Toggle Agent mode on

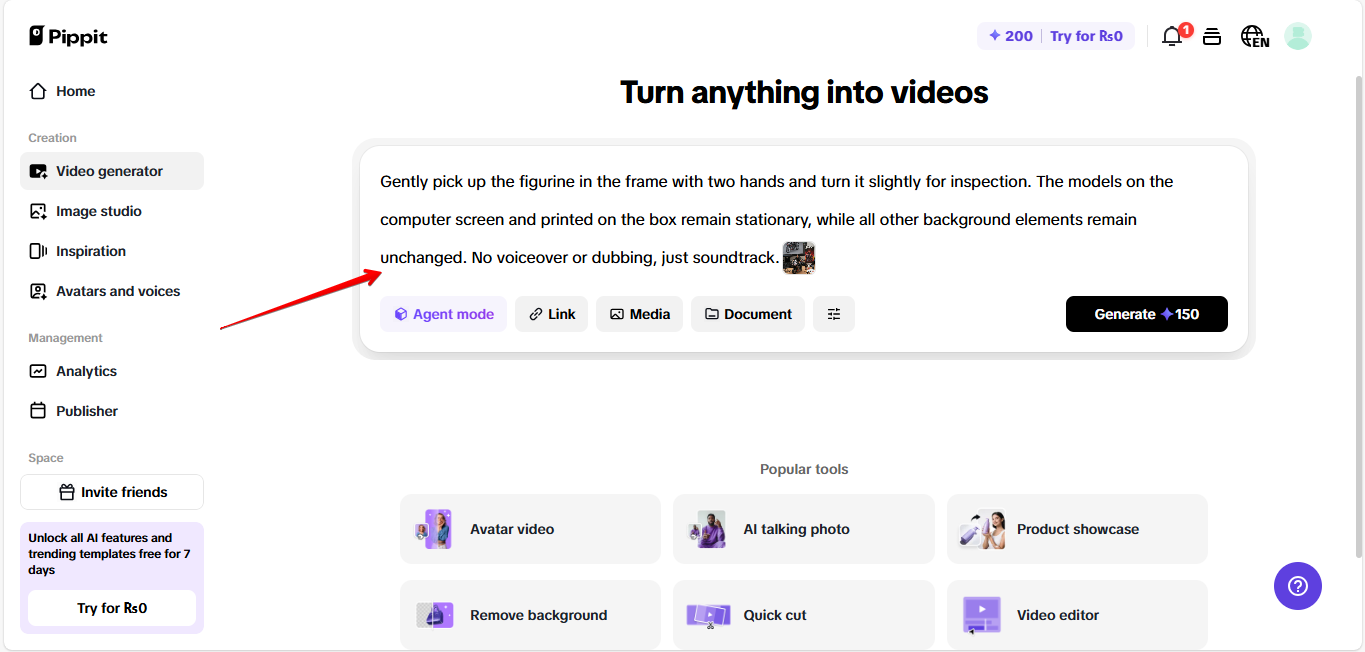tap(443, 313)
